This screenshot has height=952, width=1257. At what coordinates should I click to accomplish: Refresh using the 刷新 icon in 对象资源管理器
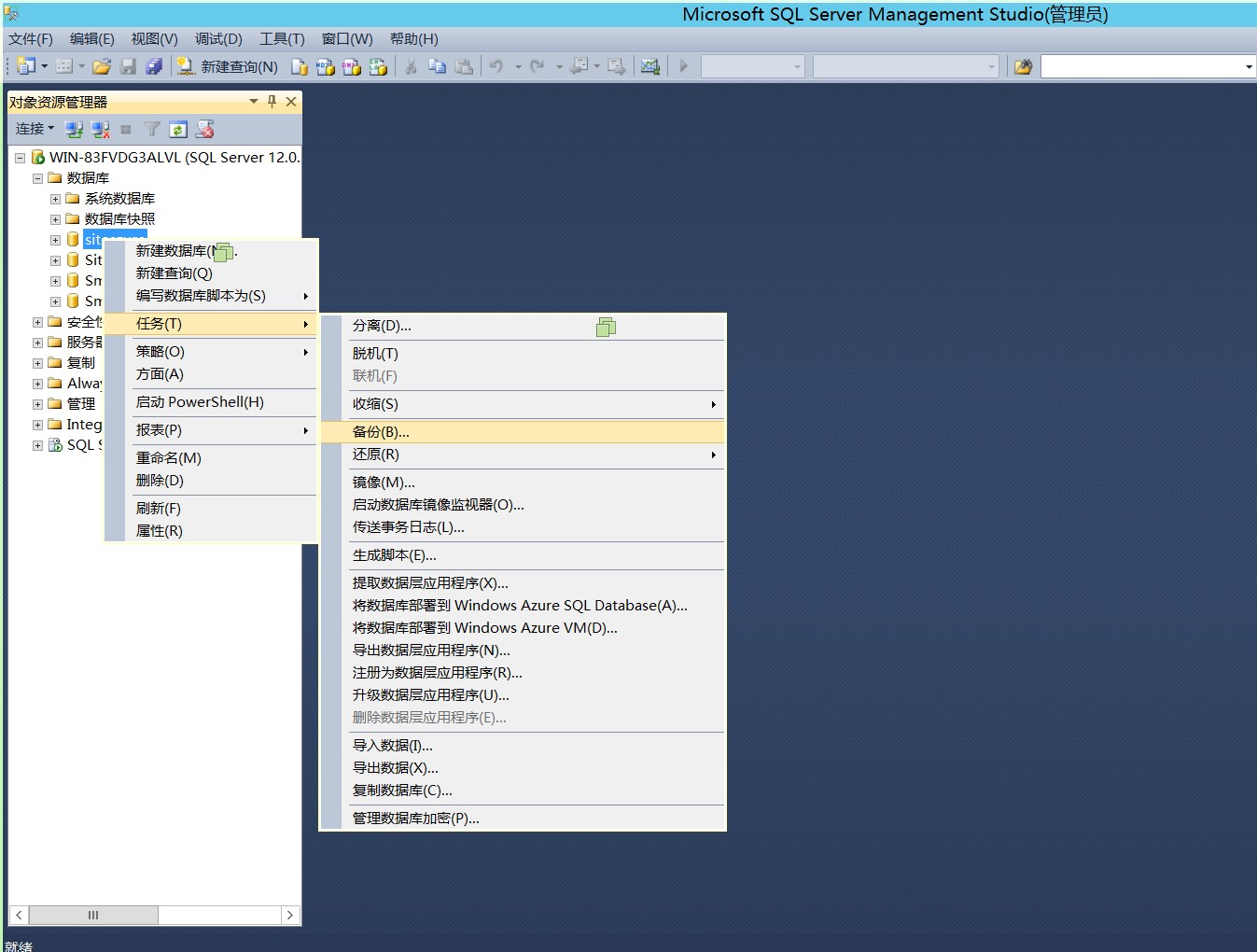pyautogui.click(x=178, y=129)
